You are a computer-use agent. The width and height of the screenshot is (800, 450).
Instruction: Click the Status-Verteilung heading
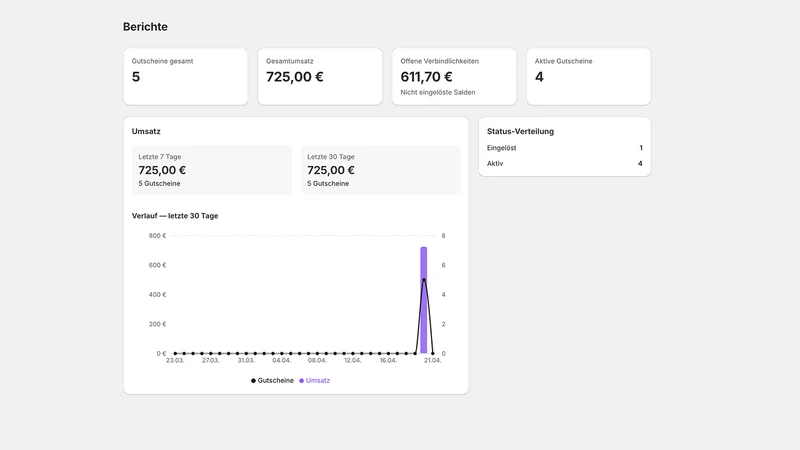pos(520,131)
